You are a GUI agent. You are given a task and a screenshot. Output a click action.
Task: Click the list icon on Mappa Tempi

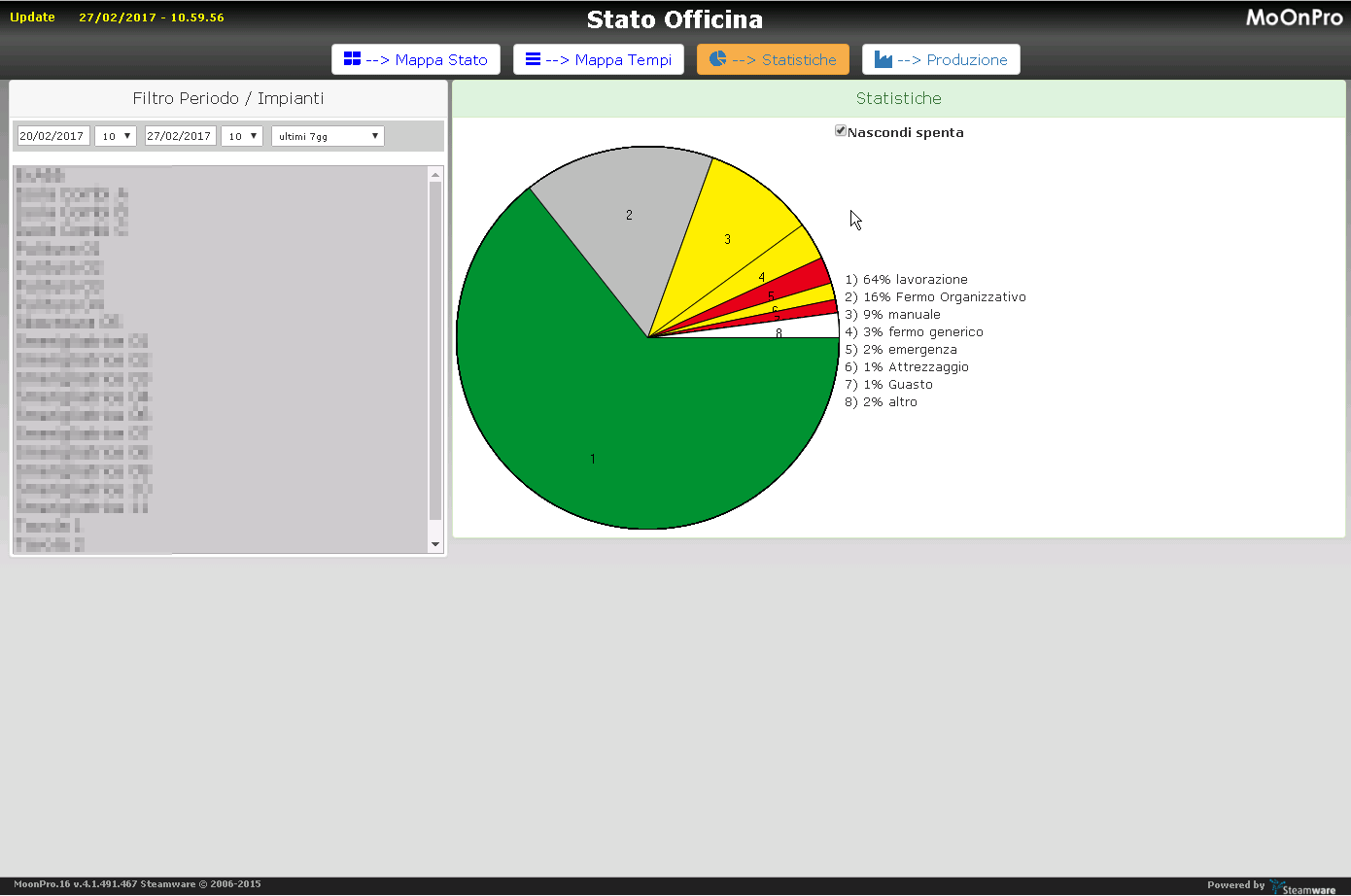click(x=533, y=59)
